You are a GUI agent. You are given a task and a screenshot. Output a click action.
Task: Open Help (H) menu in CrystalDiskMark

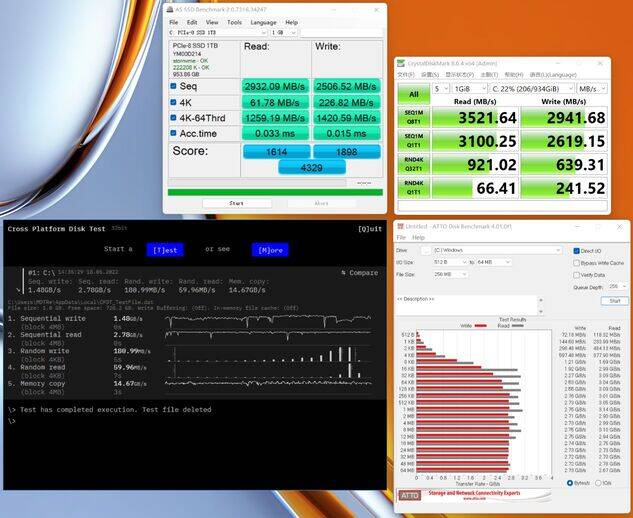(514, 75)
